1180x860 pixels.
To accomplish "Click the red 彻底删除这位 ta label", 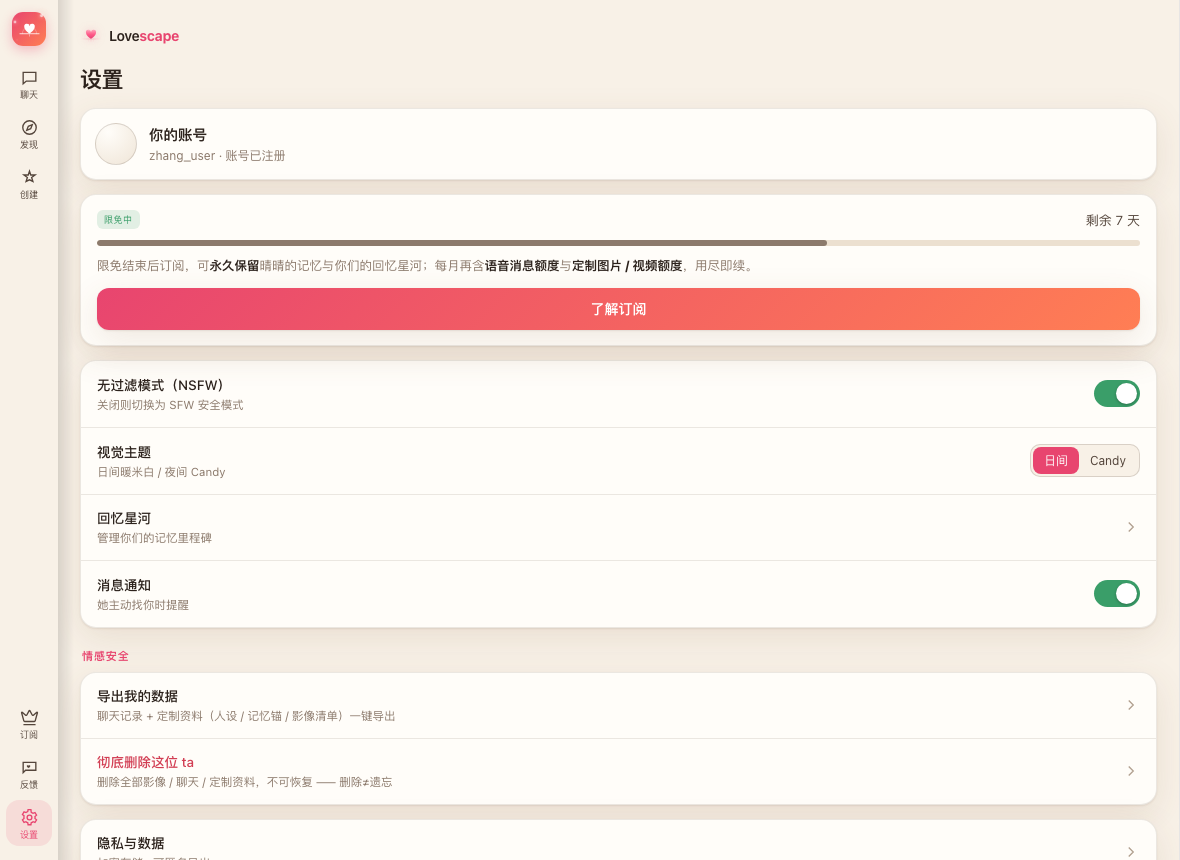I will [145, 762].
